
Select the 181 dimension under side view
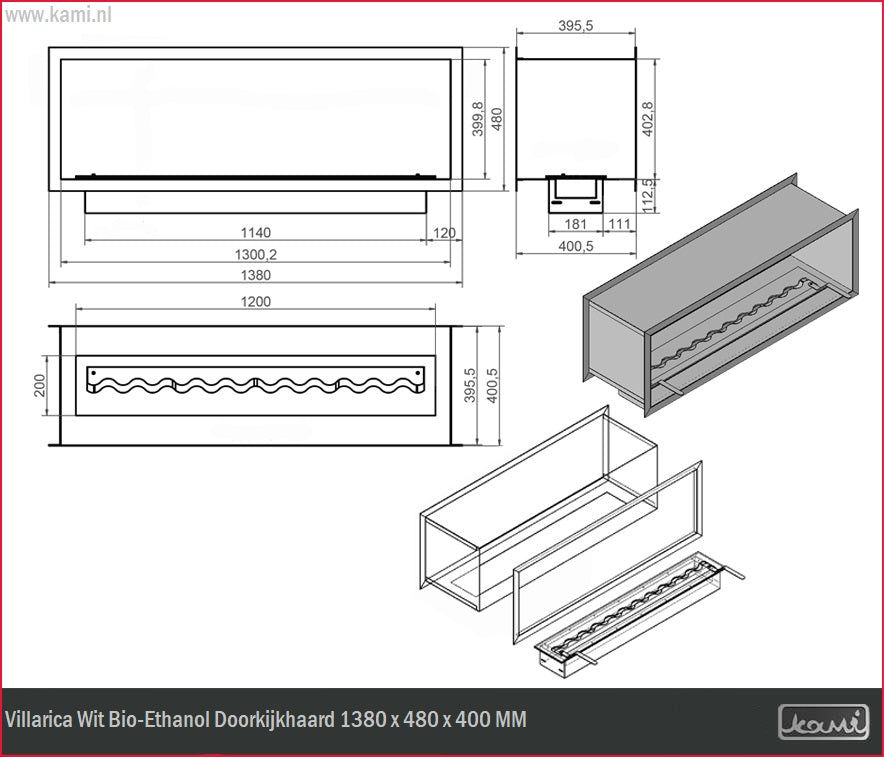(576, 224)
